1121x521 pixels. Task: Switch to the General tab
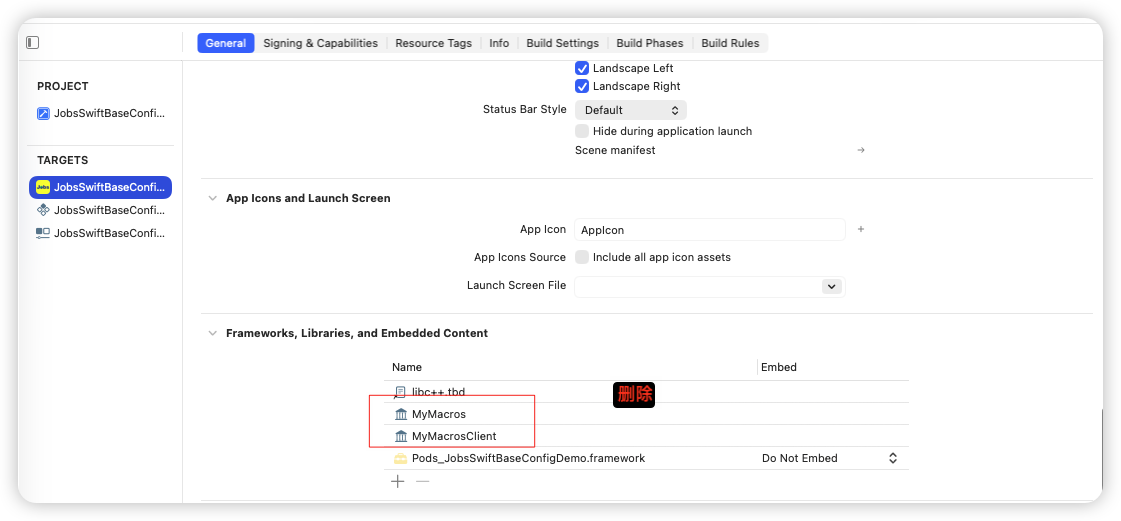(x=226, y=43)
